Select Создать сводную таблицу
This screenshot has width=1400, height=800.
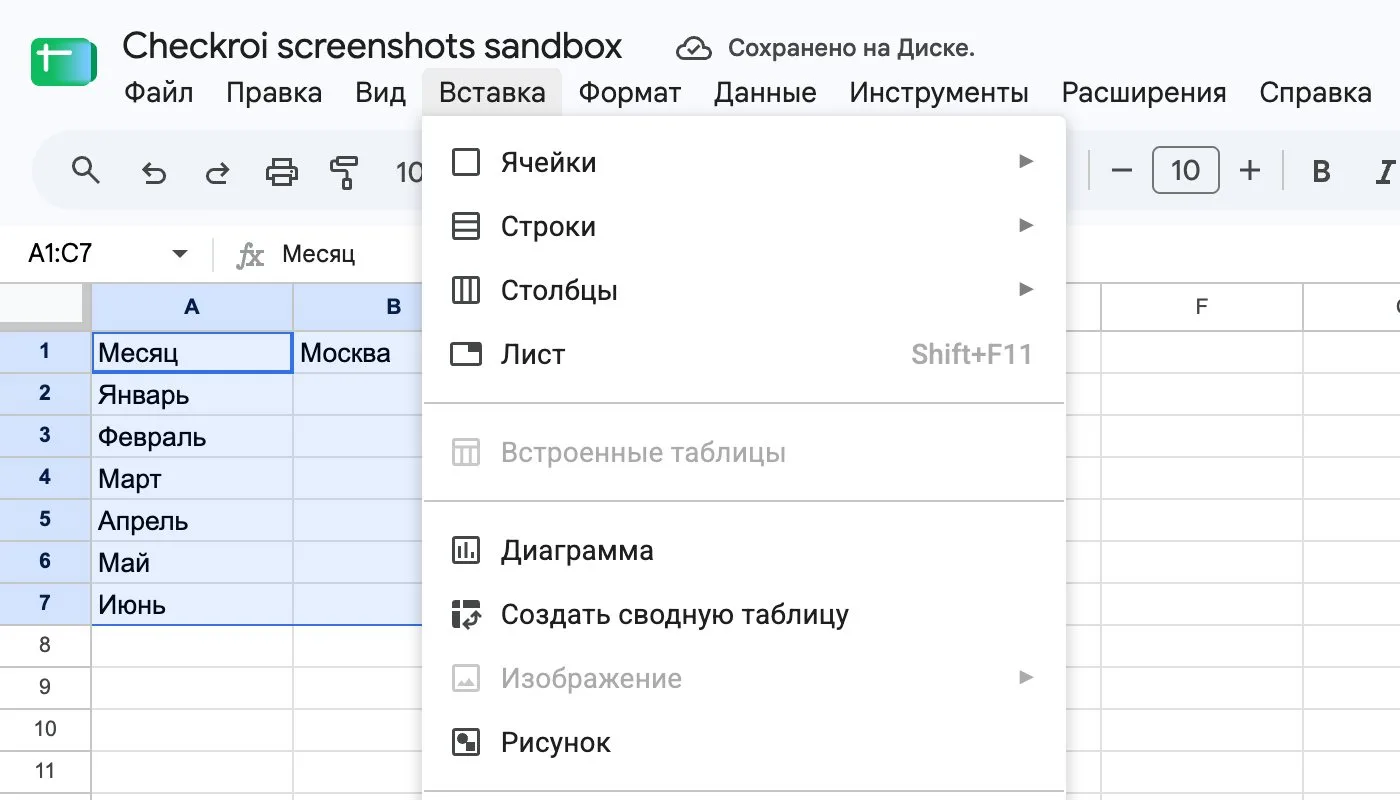744,614
